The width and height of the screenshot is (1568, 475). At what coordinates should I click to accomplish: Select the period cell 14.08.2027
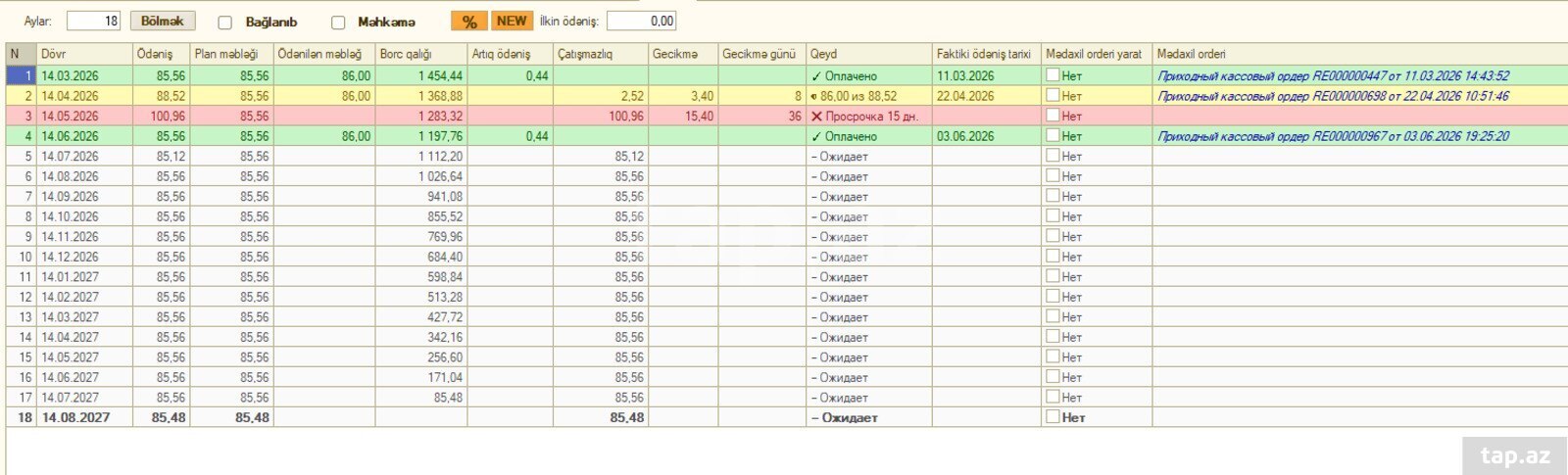pyautogui.click(x=84, y=417)
